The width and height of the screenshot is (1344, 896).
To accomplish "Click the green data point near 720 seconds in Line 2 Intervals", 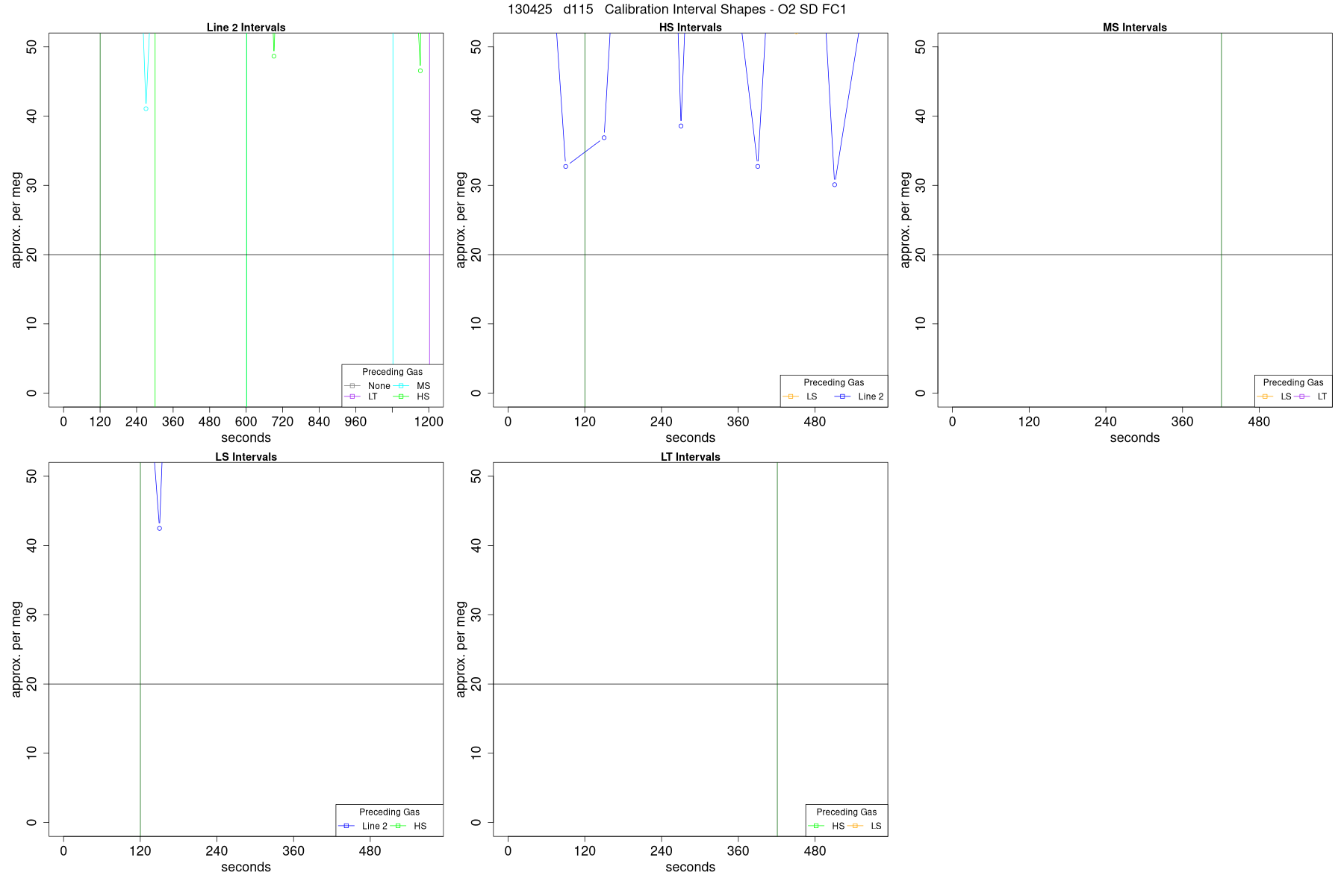I will (274, 56).
